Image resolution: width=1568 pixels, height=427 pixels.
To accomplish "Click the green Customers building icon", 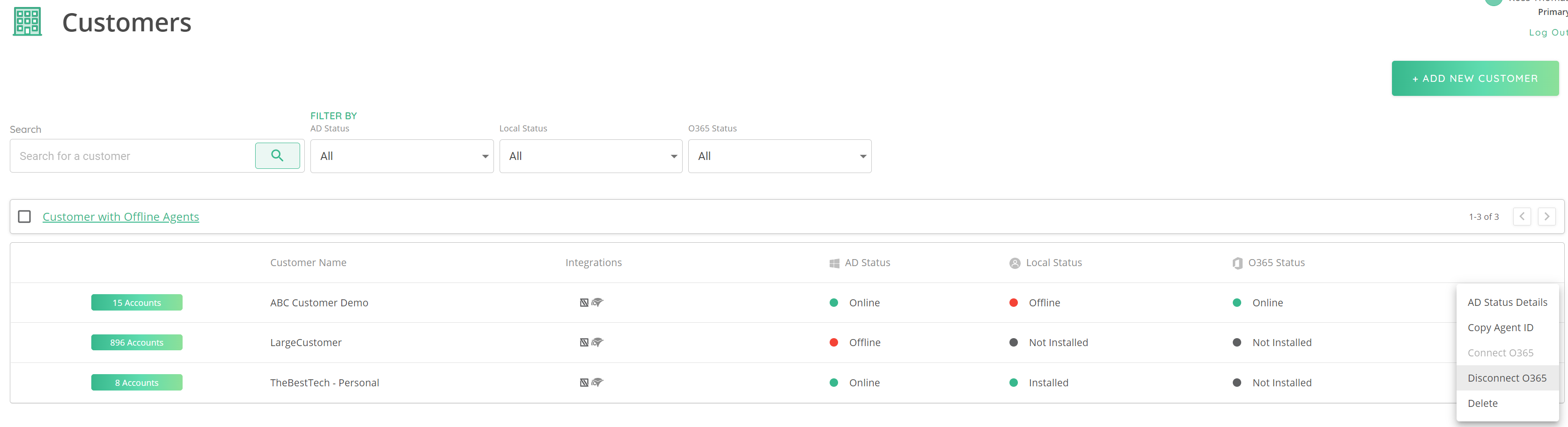I will tap(28, 22).
